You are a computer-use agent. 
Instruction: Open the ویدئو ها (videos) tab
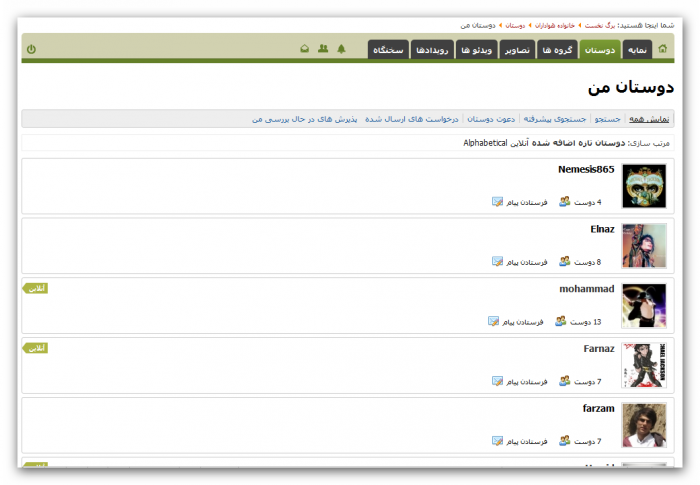coord(476,50)
